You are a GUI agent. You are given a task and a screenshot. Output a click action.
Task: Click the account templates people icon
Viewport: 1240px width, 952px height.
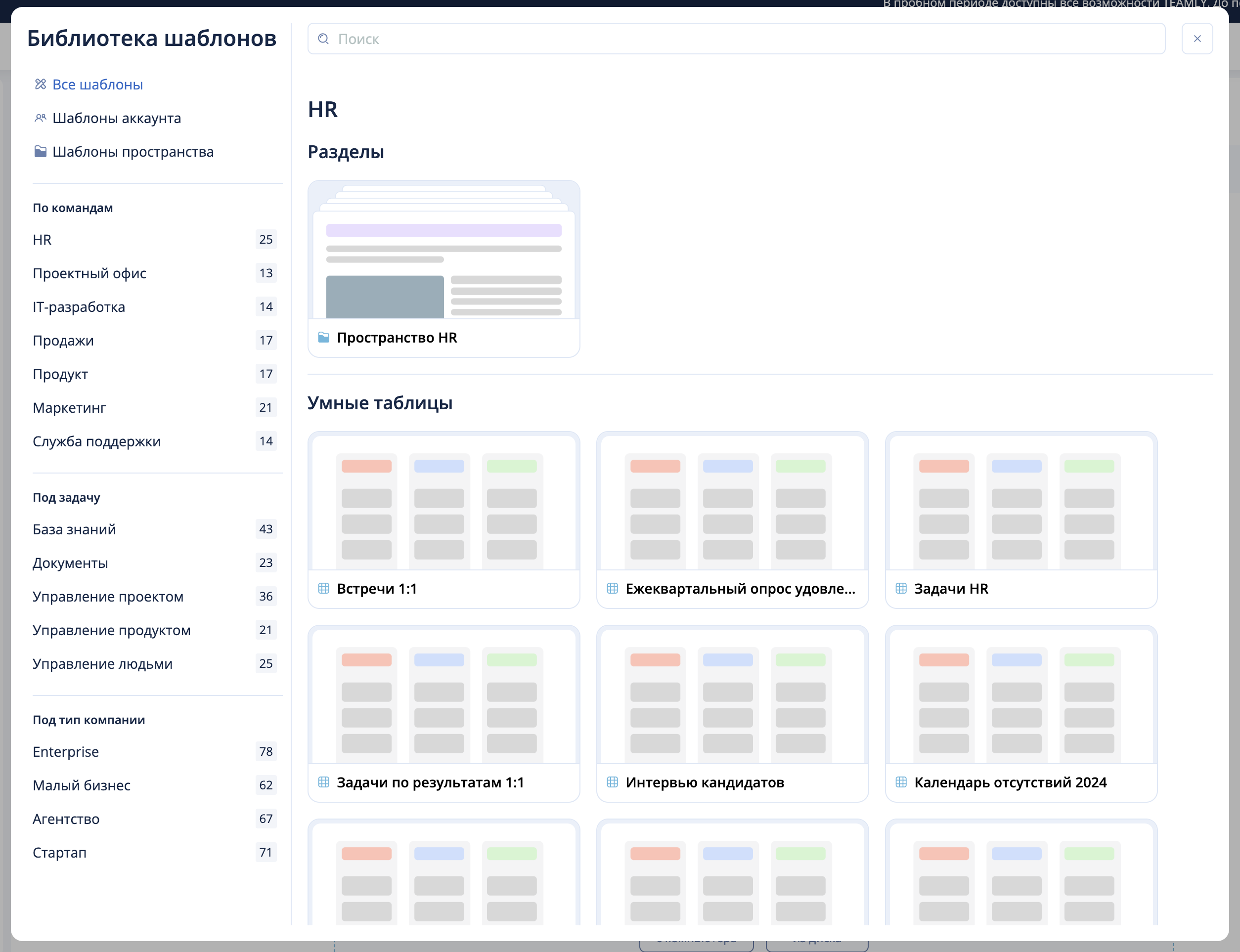(x=40, y=118)
